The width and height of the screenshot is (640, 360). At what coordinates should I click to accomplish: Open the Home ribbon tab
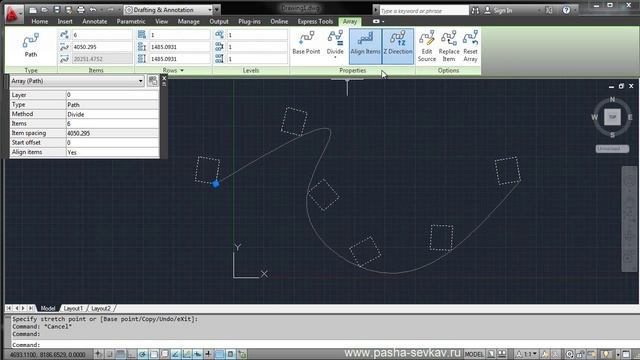coord(40,21)
